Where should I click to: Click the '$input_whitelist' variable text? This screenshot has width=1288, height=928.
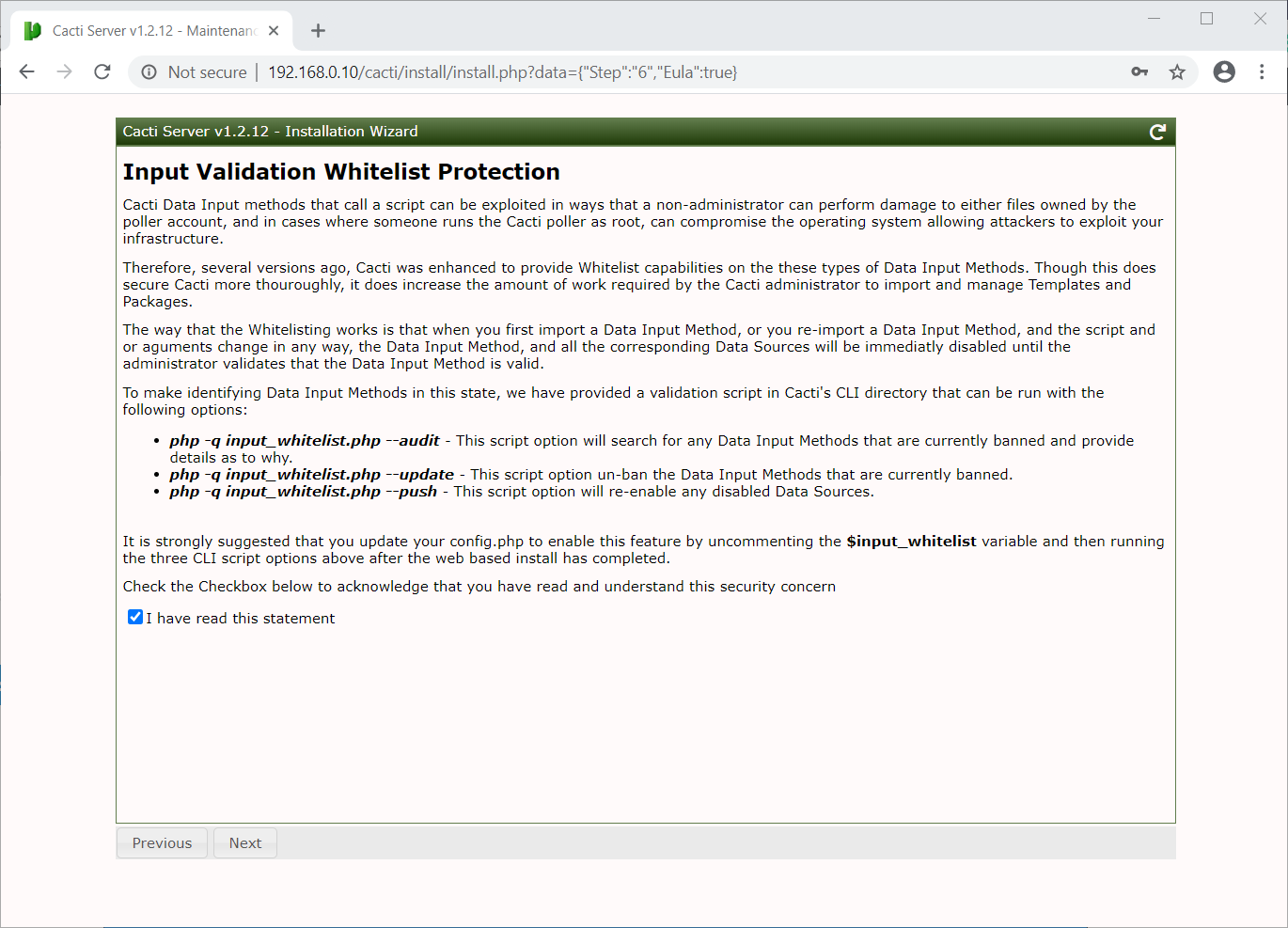pos(911,542)
